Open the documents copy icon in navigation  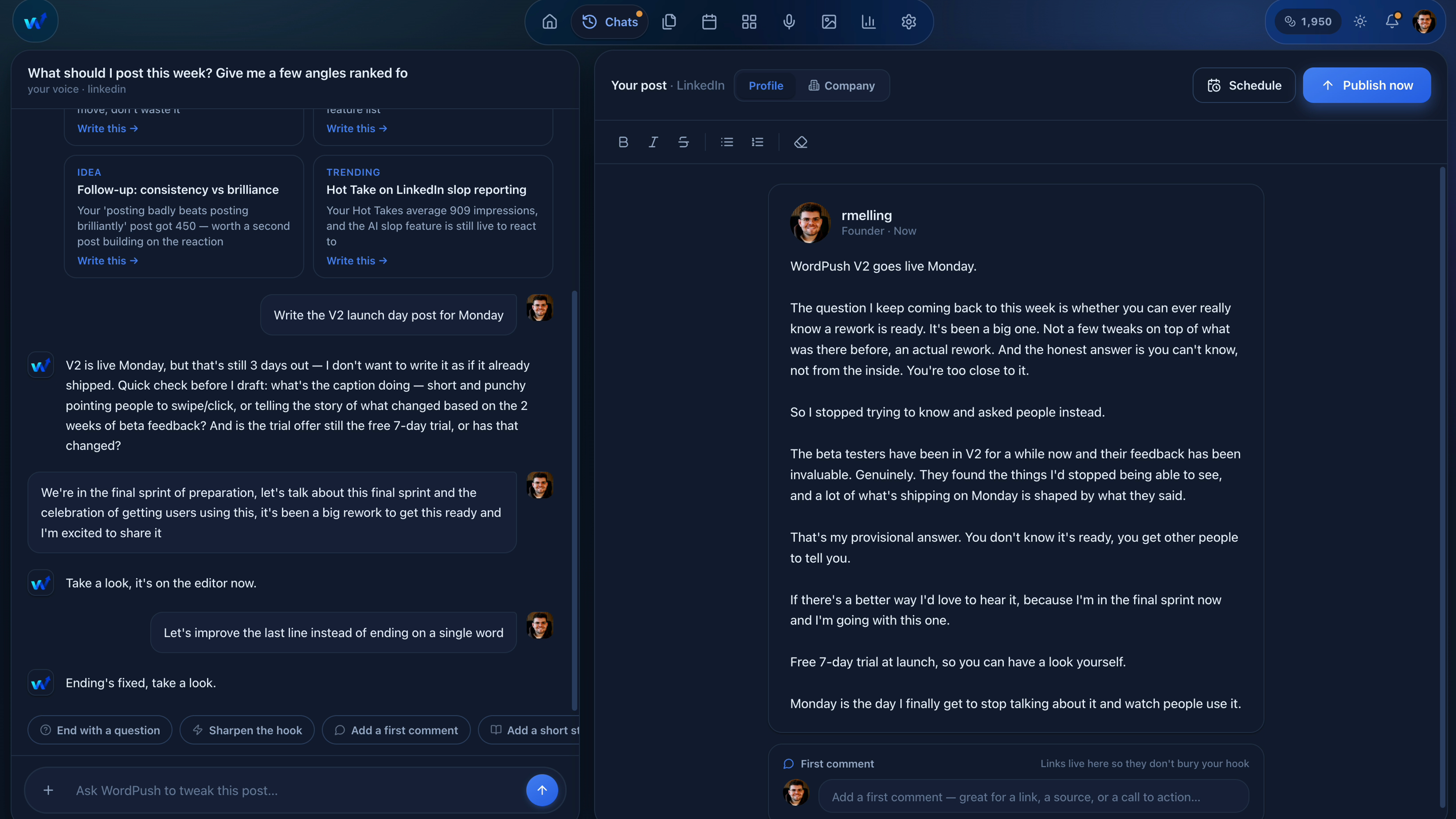(x=669, y=22)
